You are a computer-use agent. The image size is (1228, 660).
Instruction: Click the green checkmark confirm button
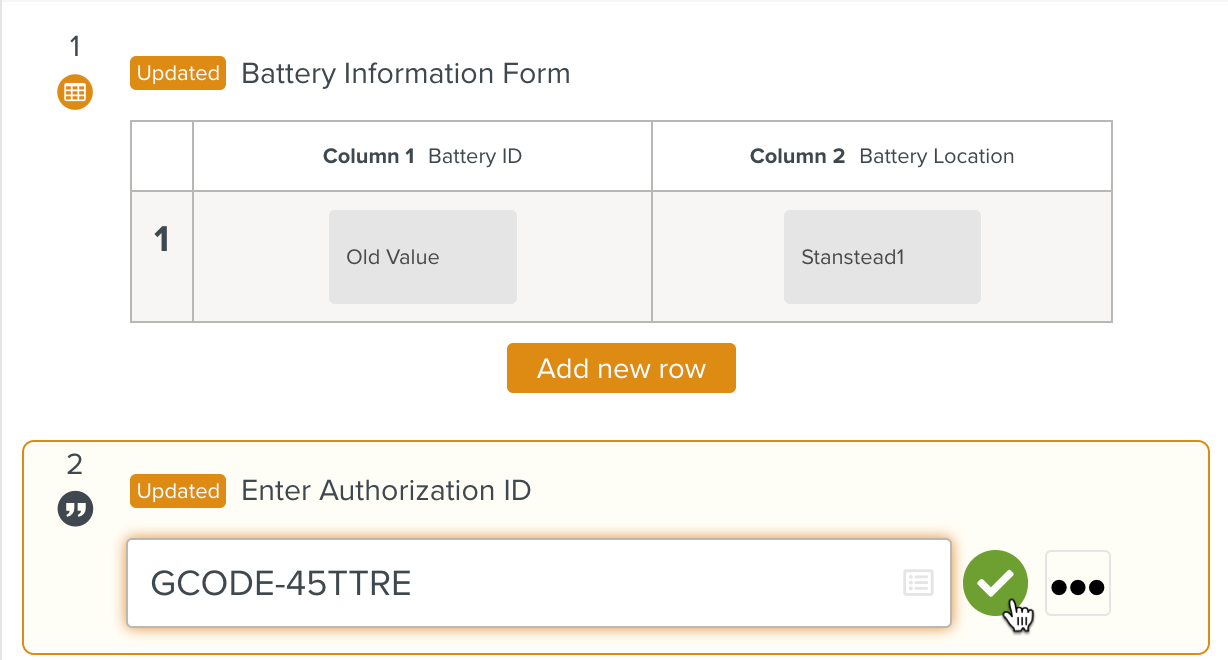[995, 583]
